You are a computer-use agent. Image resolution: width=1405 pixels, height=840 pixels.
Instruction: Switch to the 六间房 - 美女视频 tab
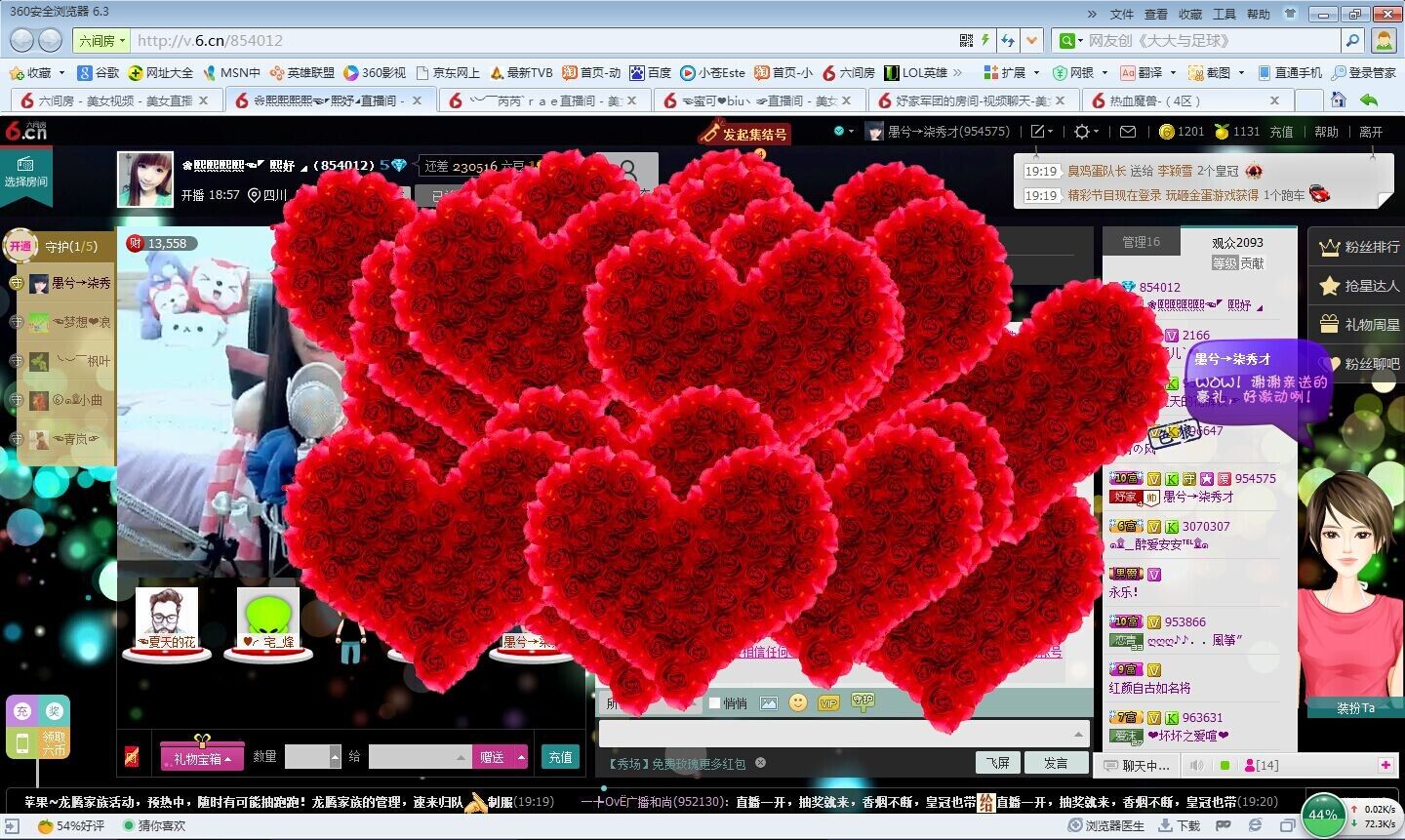coord(115,100)
